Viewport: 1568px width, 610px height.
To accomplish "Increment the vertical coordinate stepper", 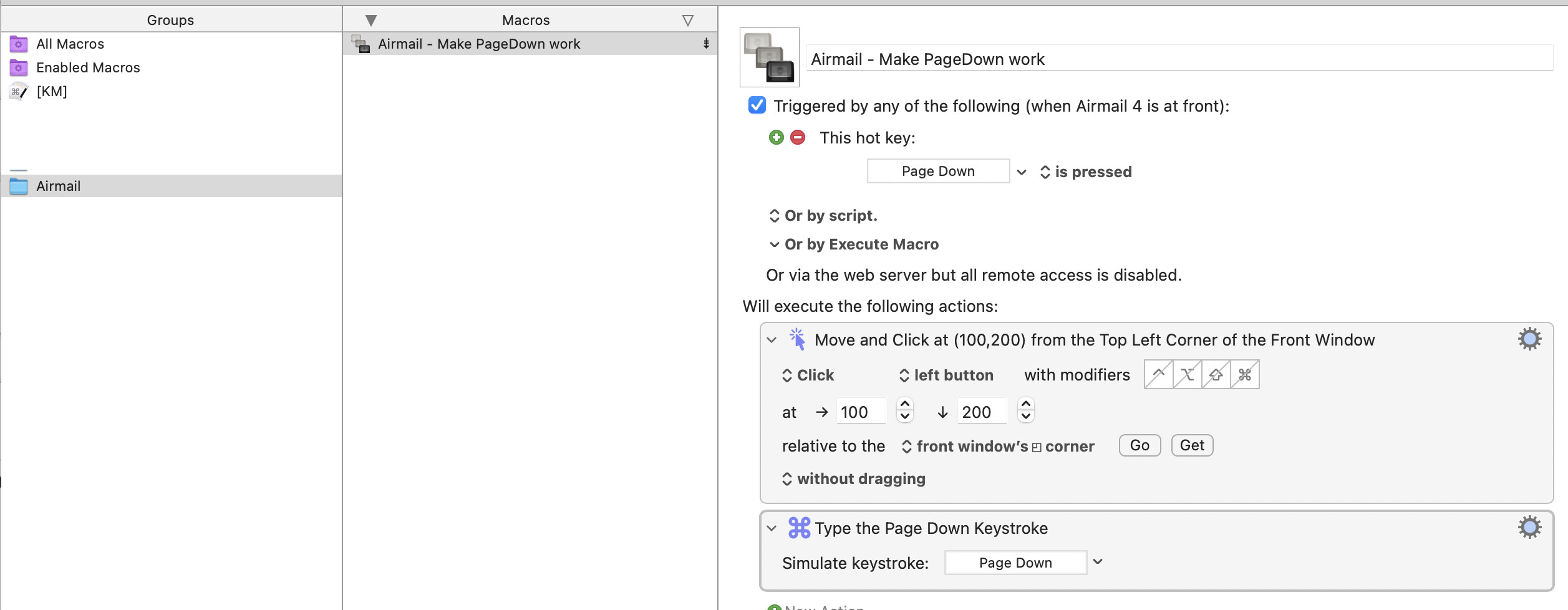I will tap(1026, 404).
